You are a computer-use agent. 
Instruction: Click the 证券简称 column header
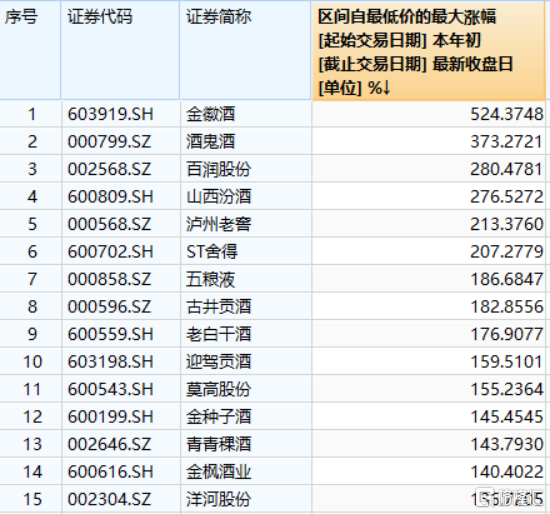(x=246, y=51)
